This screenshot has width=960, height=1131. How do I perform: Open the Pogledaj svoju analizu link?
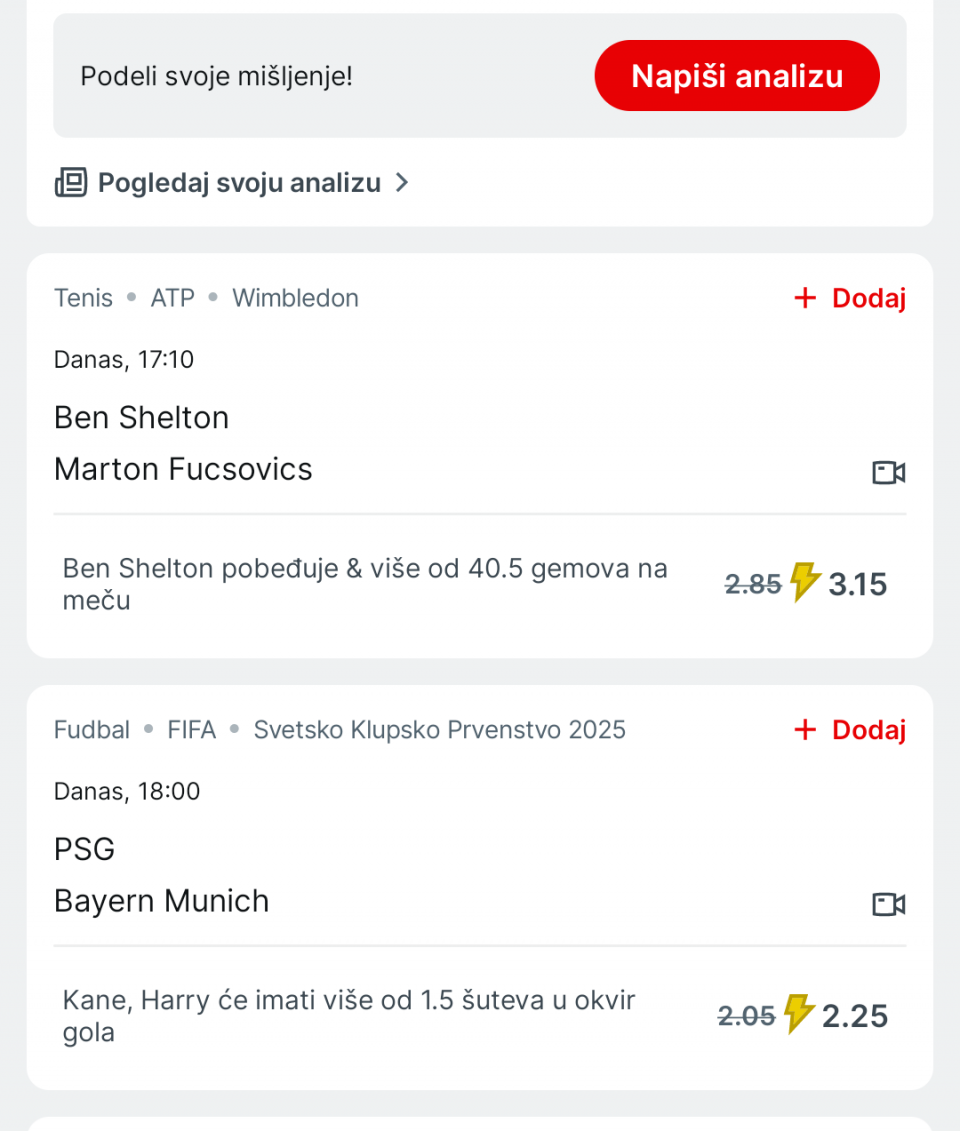point(239,183)
